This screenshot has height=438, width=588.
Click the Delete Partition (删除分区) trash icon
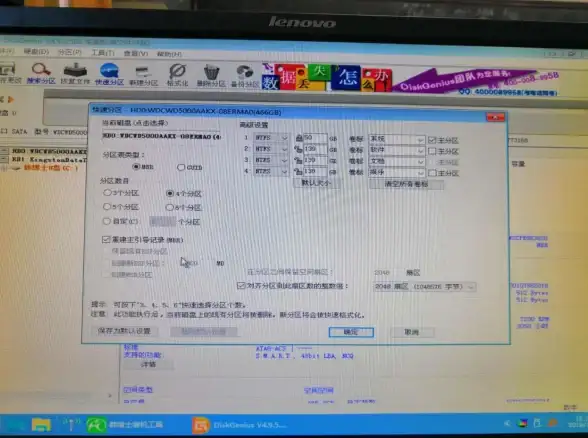click(x=211, y=75)
